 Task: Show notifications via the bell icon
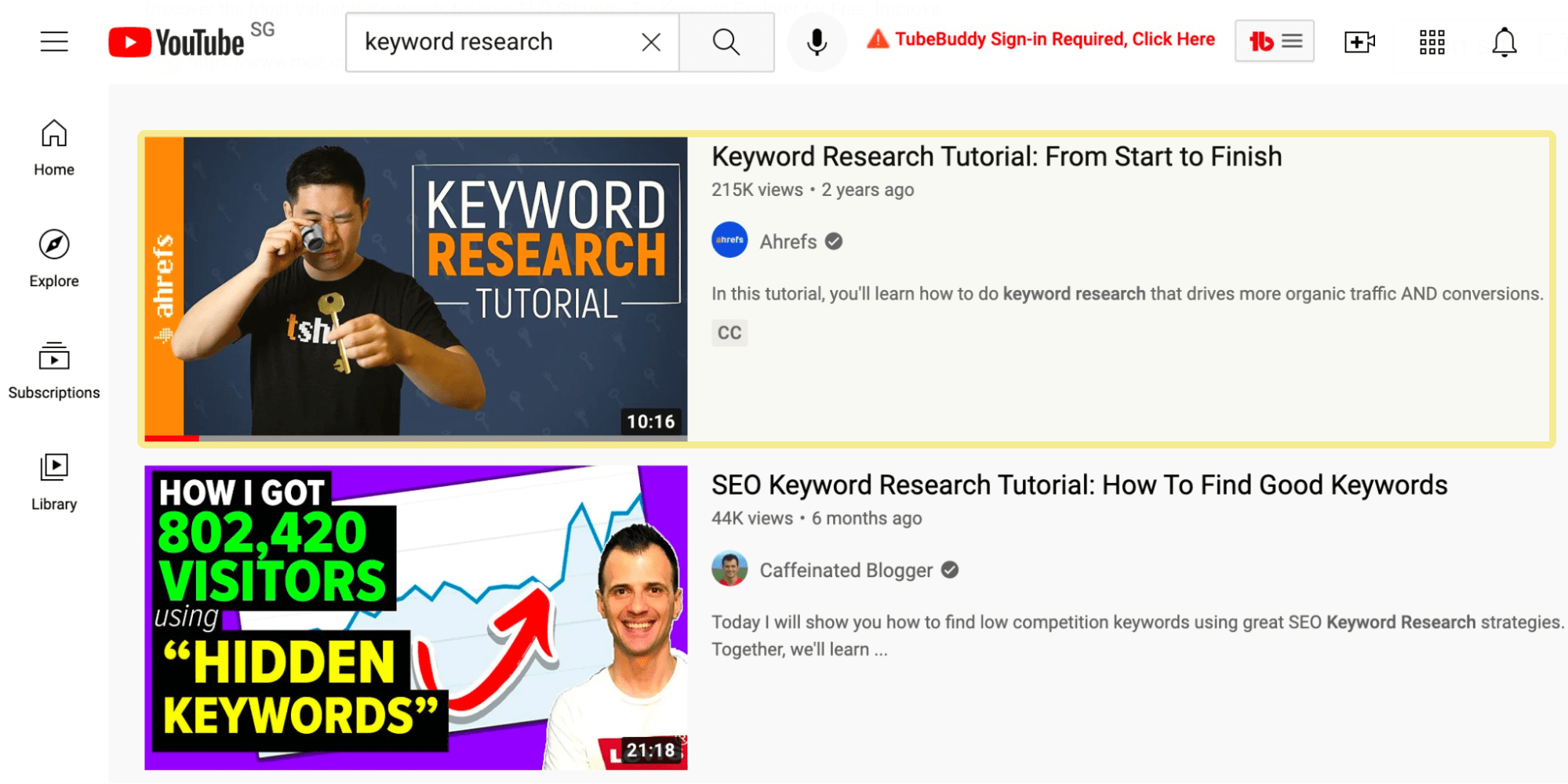point(1504,42)
